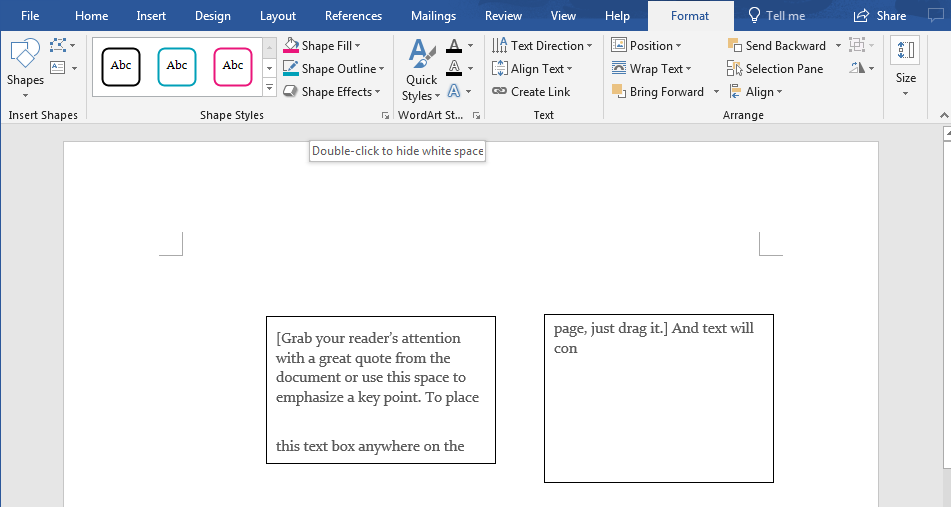Click Create Link for the text box
The width and height of the screenshot is (951, 507).
531,92
